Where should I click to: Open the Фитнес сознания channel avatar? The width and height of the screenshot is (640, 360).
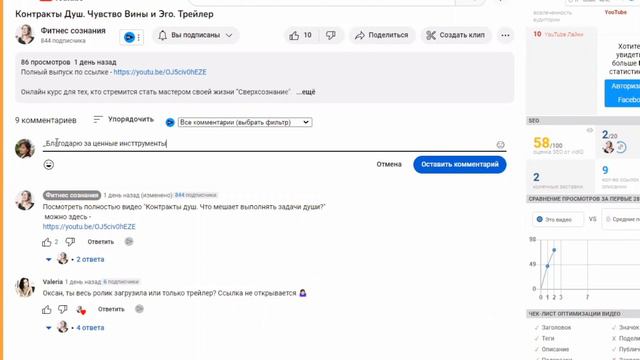click(x=25, y=34)
